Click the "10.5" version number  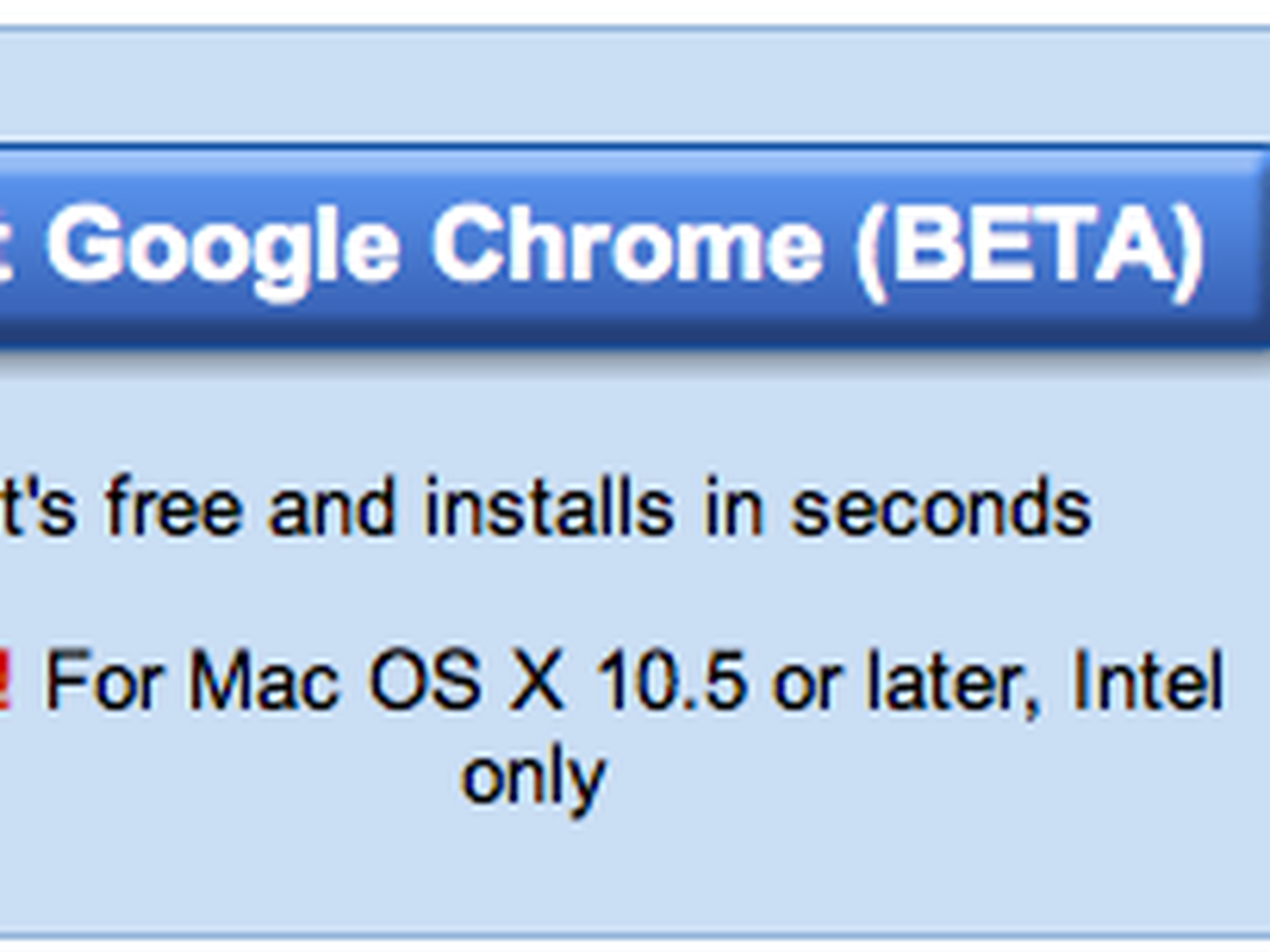click(x=672, y=682)
